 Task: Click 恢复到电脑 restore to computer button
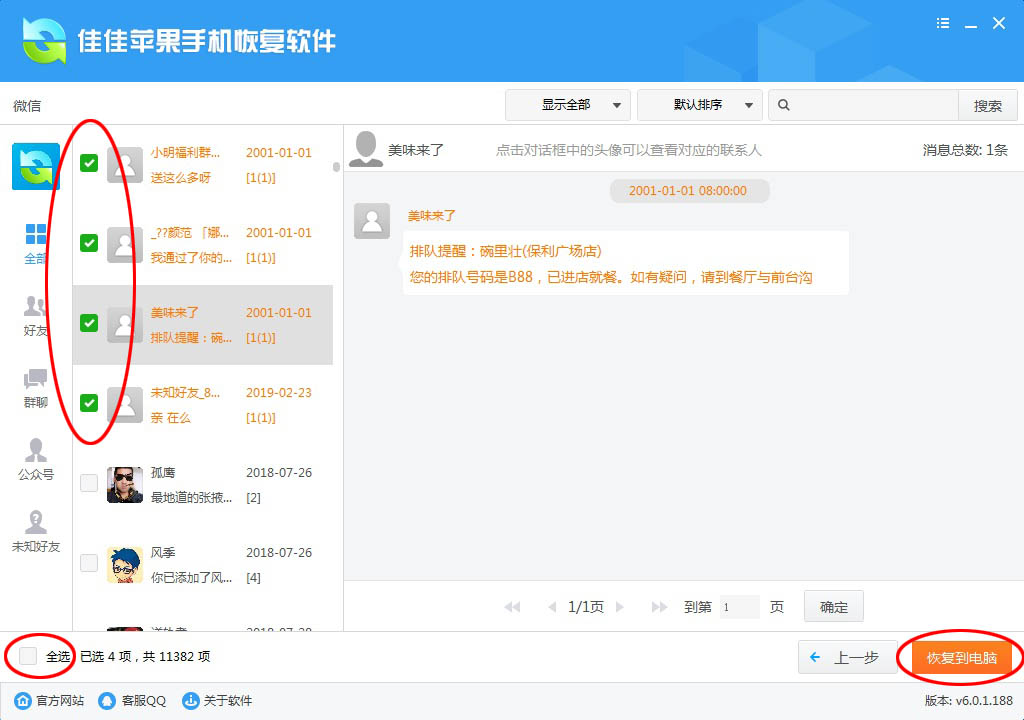(961, 657)
